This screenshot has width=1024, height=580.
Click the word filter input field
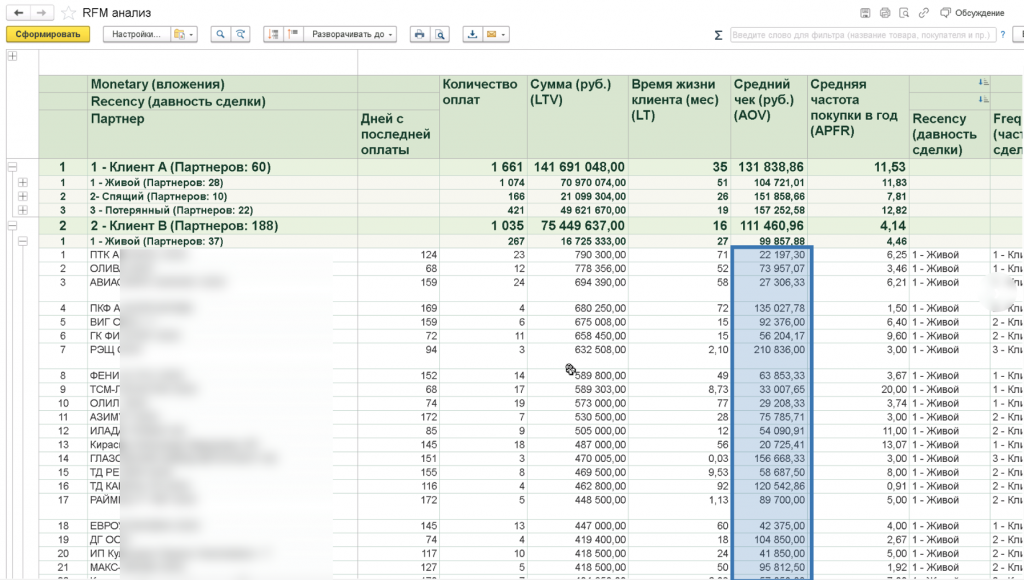pyautogui.click(x=862, y=35)
